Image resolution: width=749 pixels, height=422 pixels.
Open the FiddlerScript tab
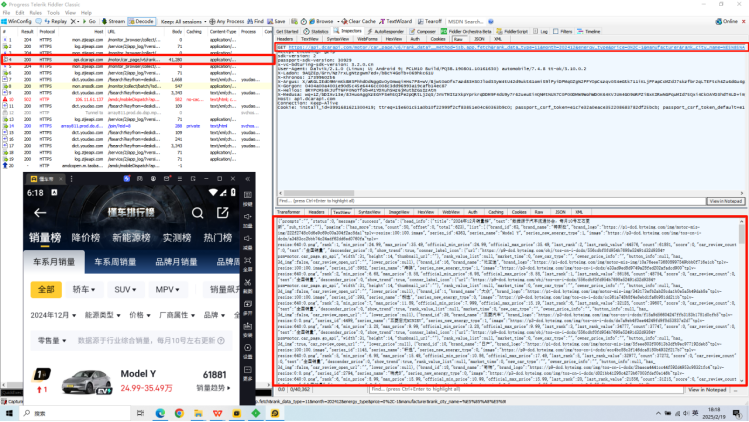(513, 32)
